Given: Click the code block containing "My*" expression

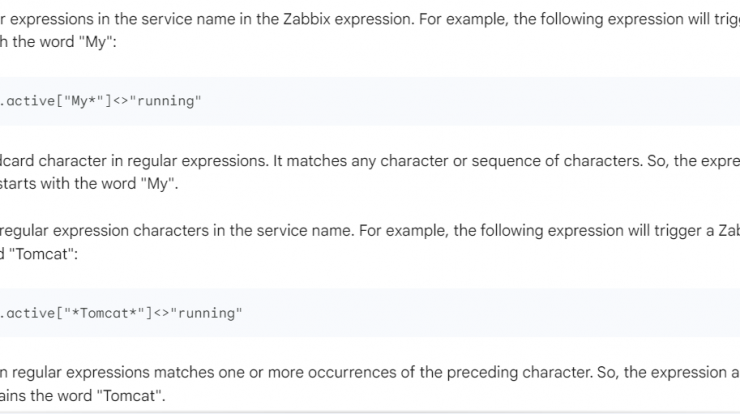Looking at the screenshot, I should point(370,101).
